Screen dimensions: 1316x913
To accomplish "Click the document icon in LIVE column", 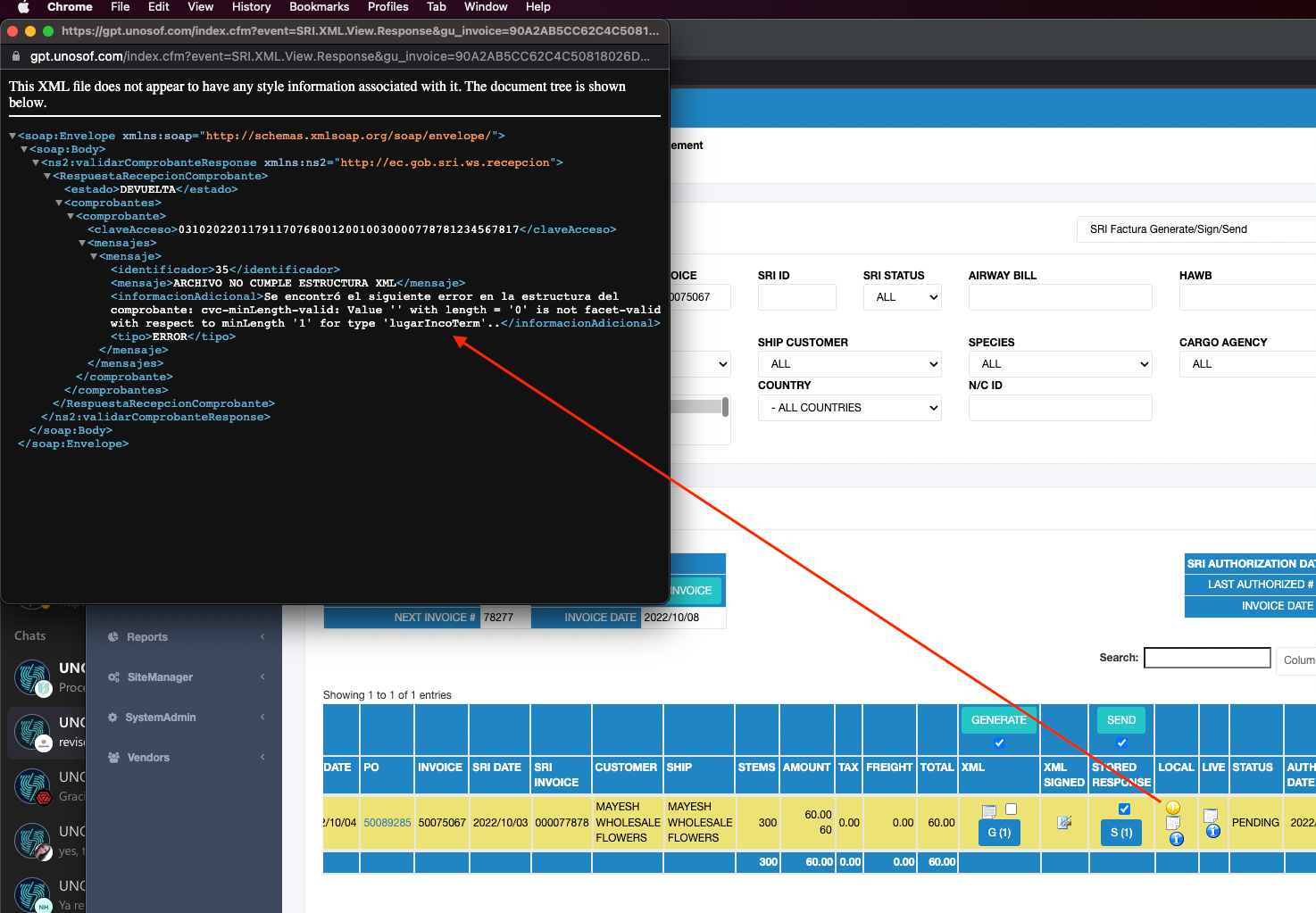I will [1211, 815].
